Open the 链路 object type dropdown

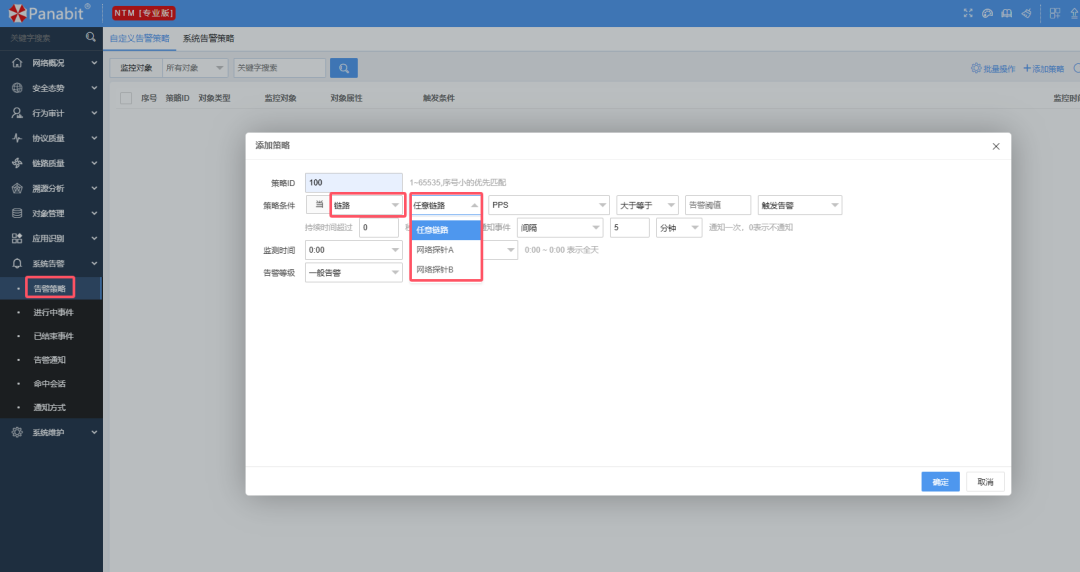pyautogui.click(x=367, y=205)
